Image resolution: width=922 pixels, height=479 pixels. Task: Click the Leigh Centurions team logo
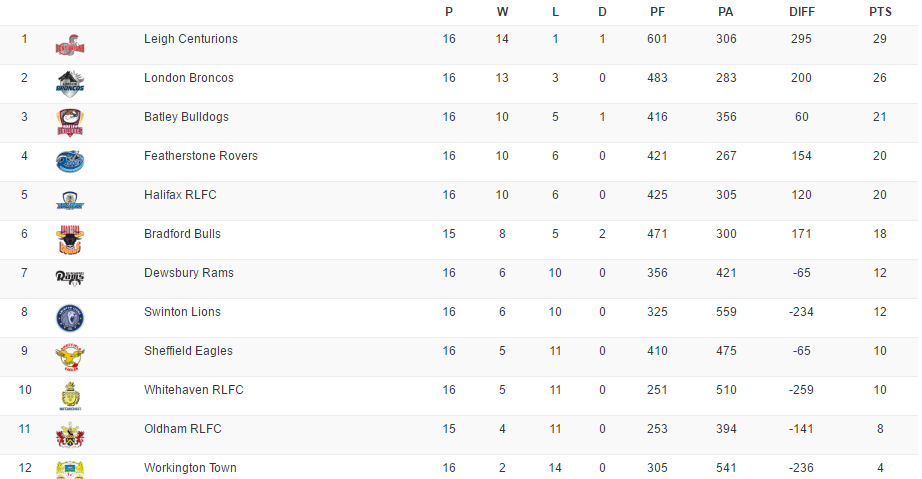(70, 44)
